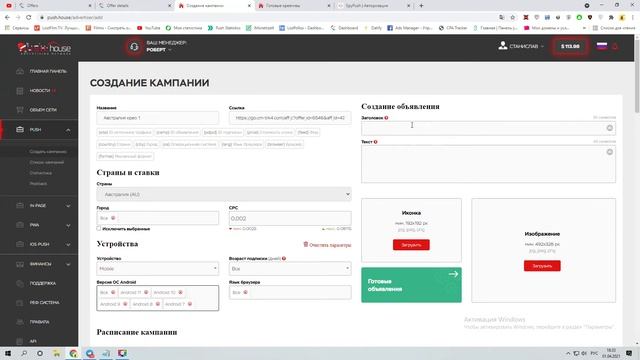Expand the IN-PAGE sidebar menu
Image resolution: width=640 pixels, height=360 pixels.
click(68, 206)
